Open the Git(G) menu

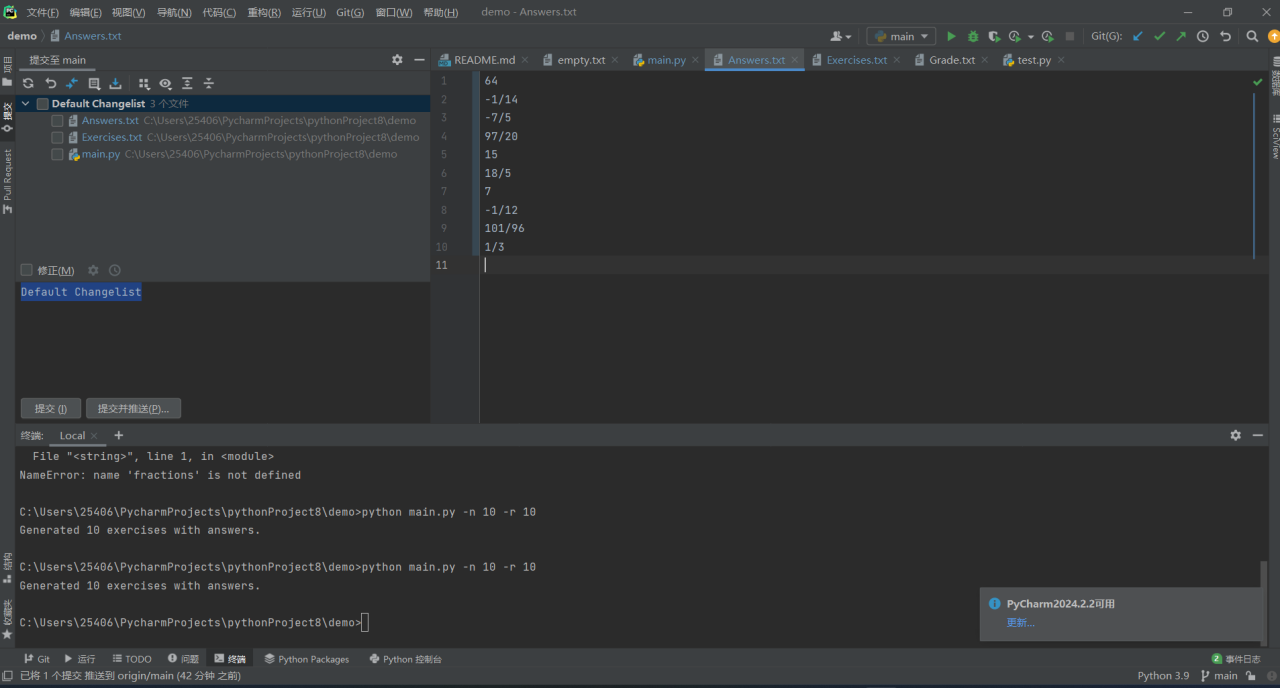[350, 12]
